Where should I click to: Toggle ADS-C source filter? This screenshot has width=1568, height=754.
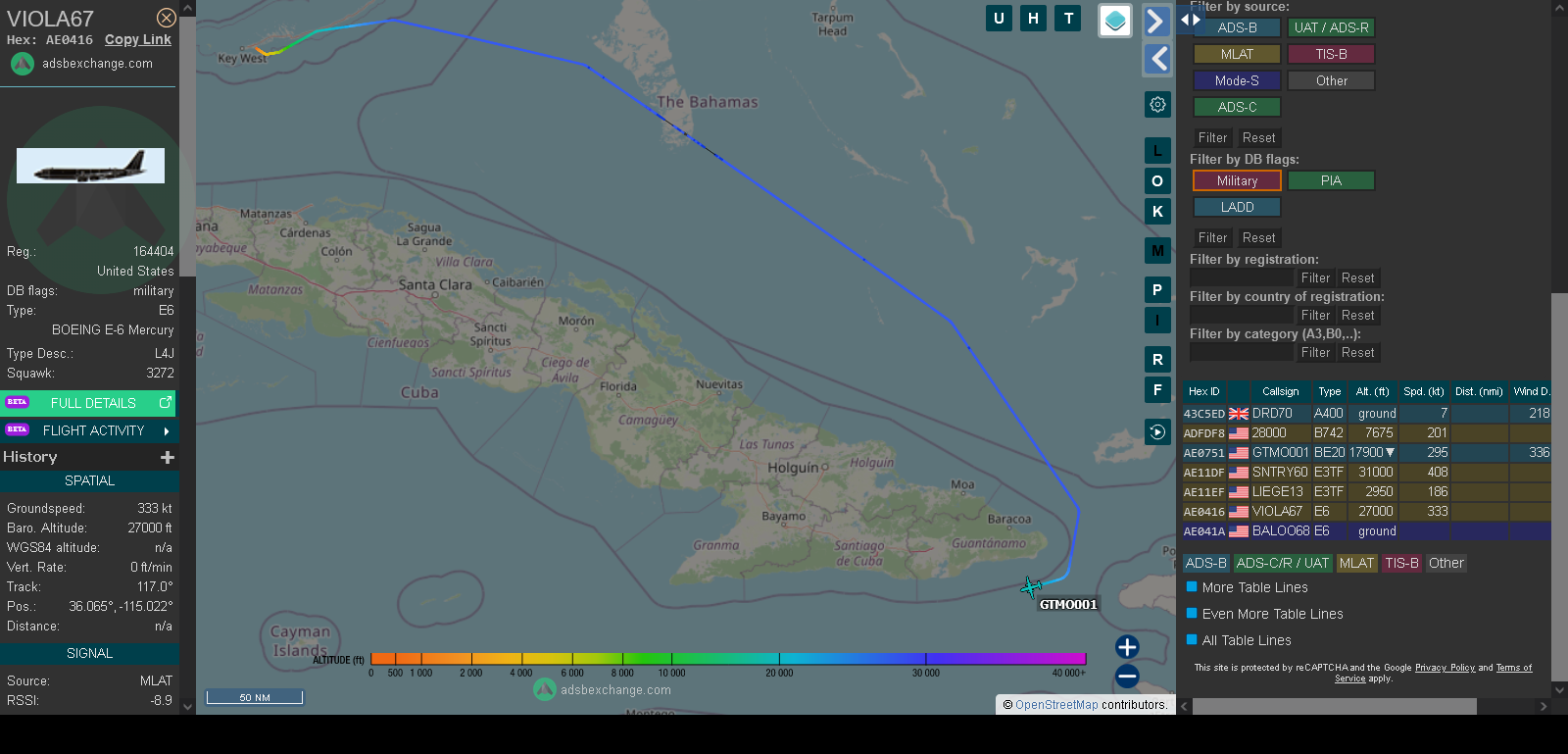pos(1237,107)
